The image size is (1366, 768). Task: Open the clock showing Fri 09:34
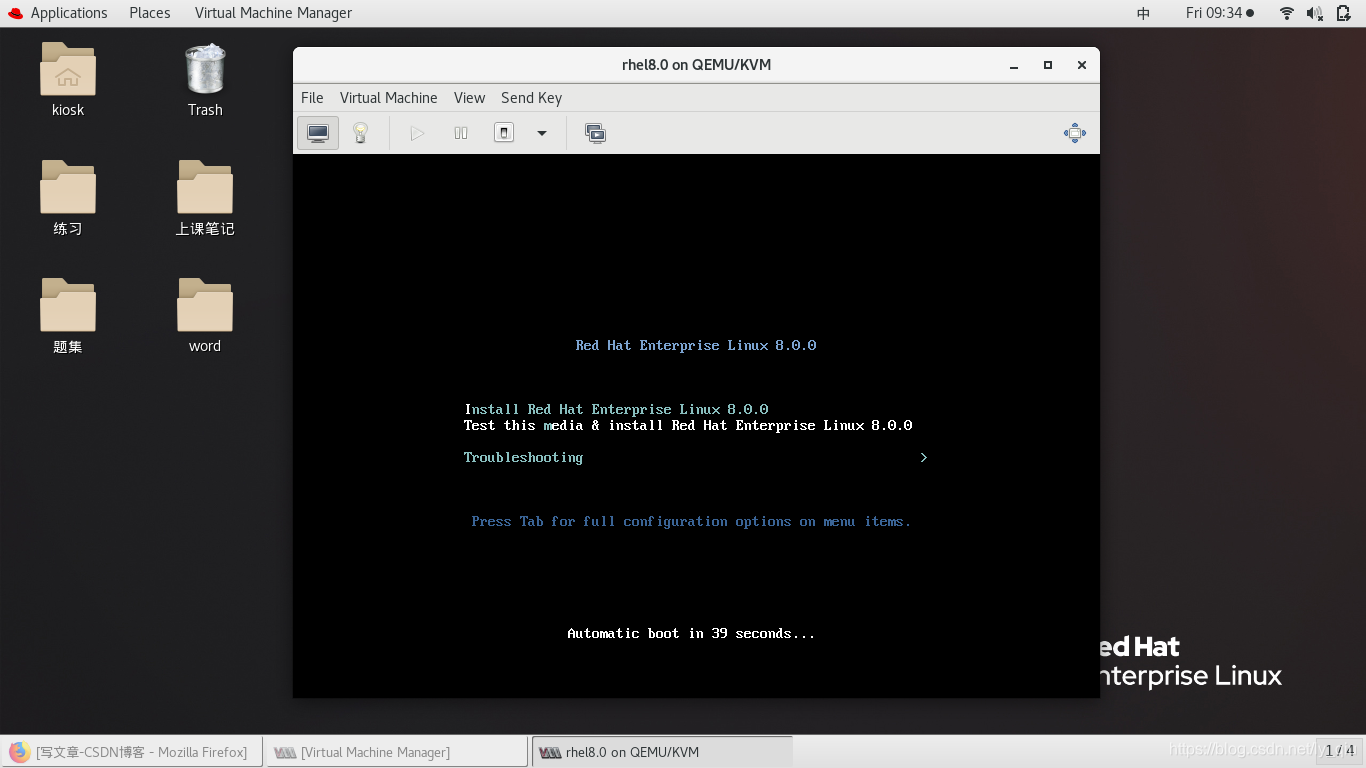tap(1219, 13)
